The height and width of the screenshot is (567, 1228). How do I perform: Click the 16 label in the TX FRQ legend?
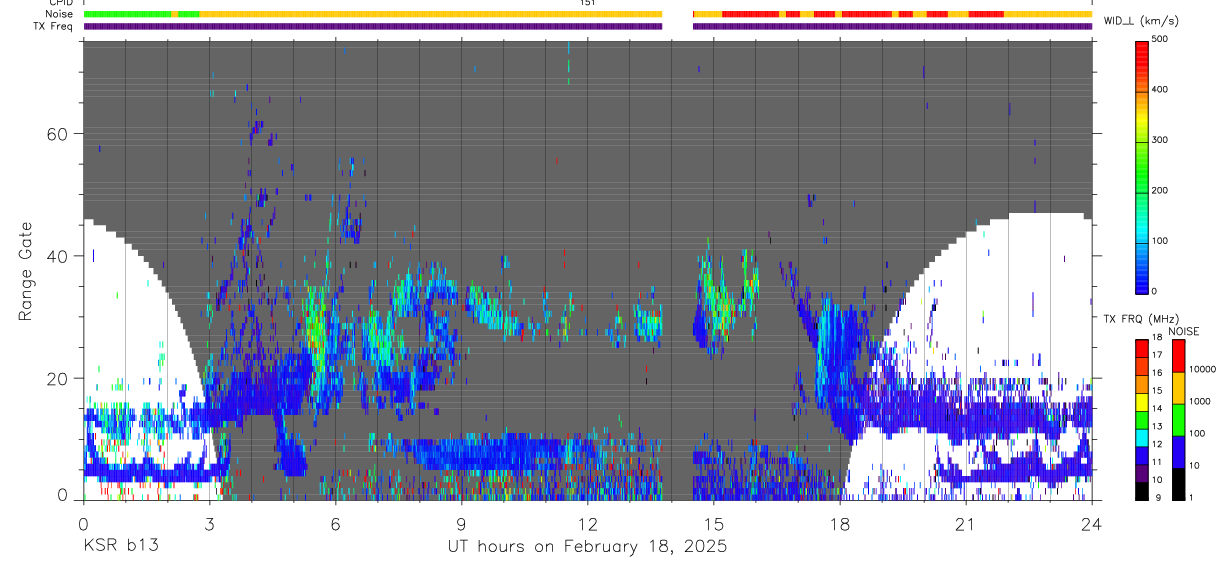coord(1157,373)
